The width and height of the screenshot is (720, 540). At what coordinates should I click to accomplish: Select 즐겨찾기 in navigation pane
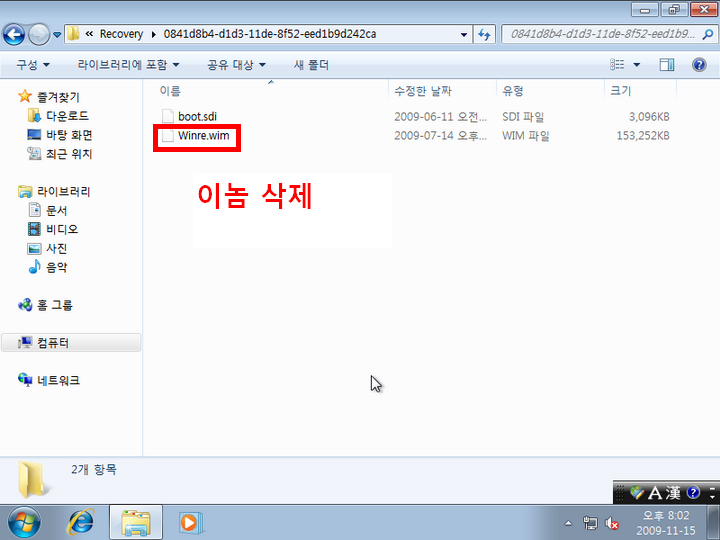pyautogui.click(x=58, y=97)
